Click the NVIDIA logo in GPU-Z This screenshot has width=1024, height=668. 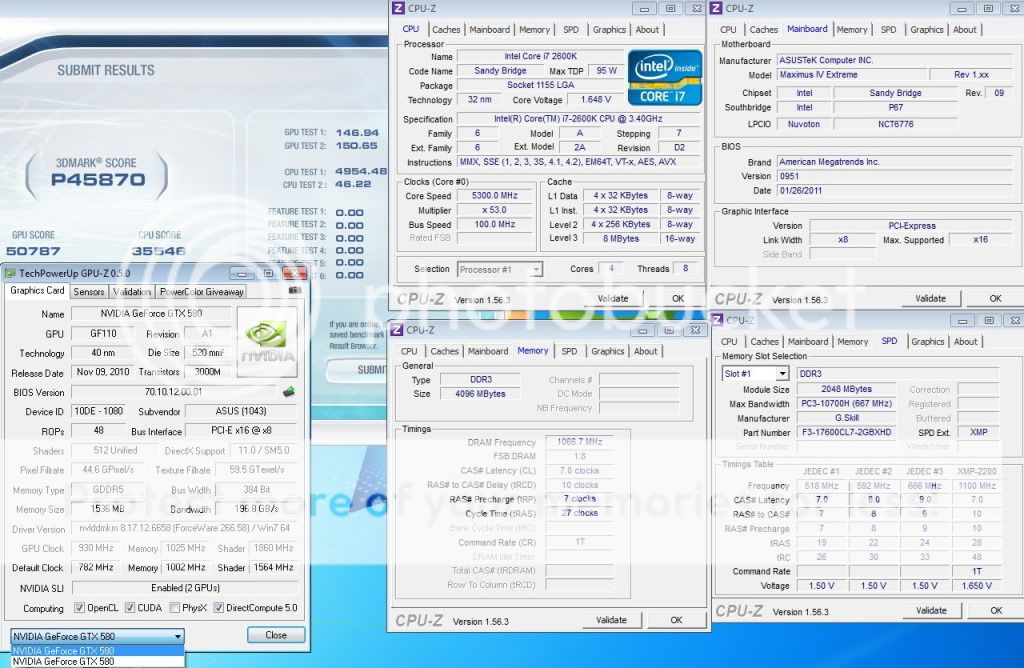(x=265, y=340)
